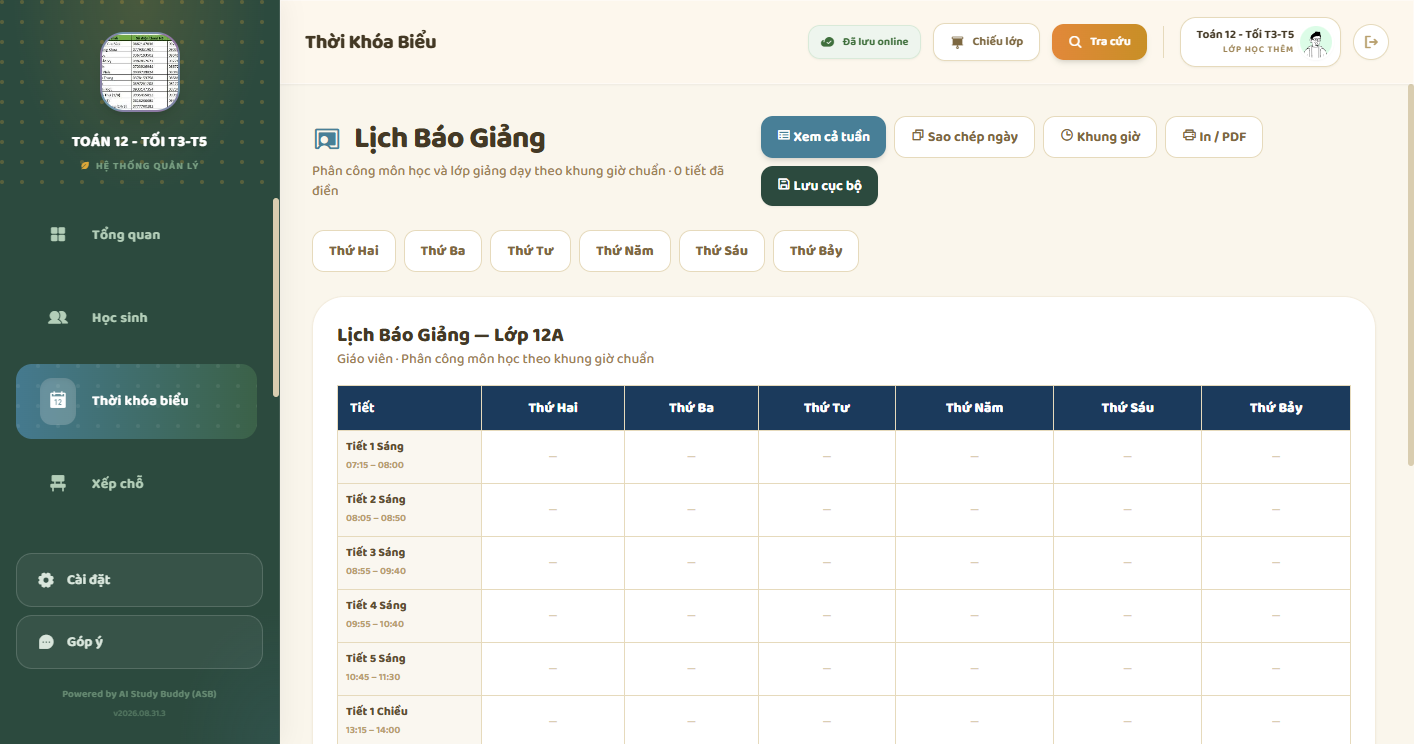Select the Thứ Ba day tab

[x=443, y=251]
